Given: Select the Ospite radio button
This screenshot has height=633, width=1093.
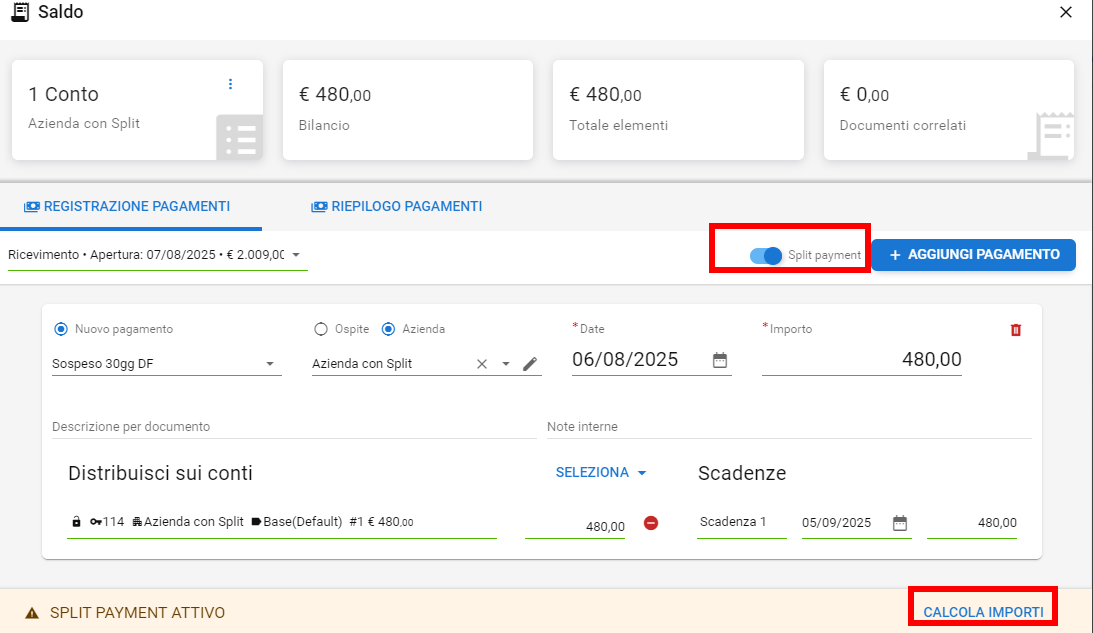Looking at the screenshot, I should click(321, 329).
